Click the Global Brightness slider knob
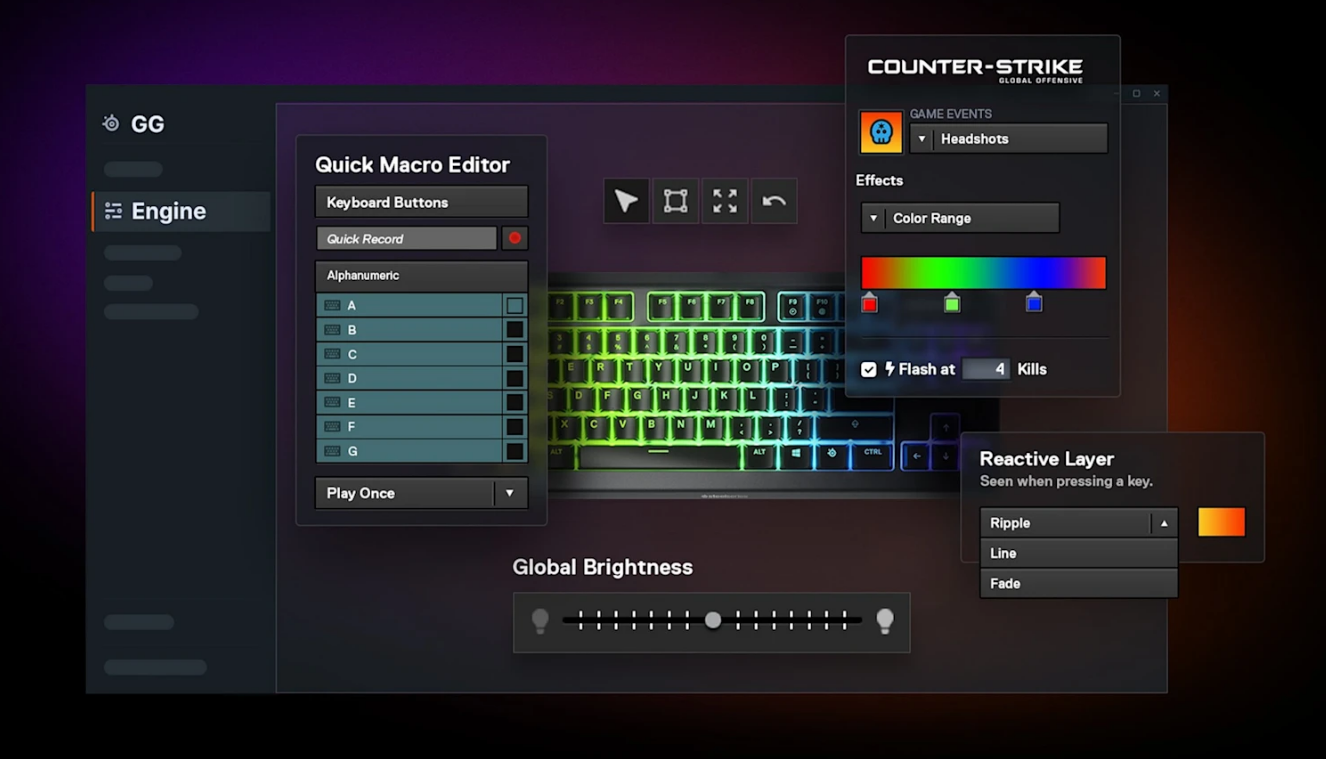The image size is (1326, 759). [x=713, y=620]
